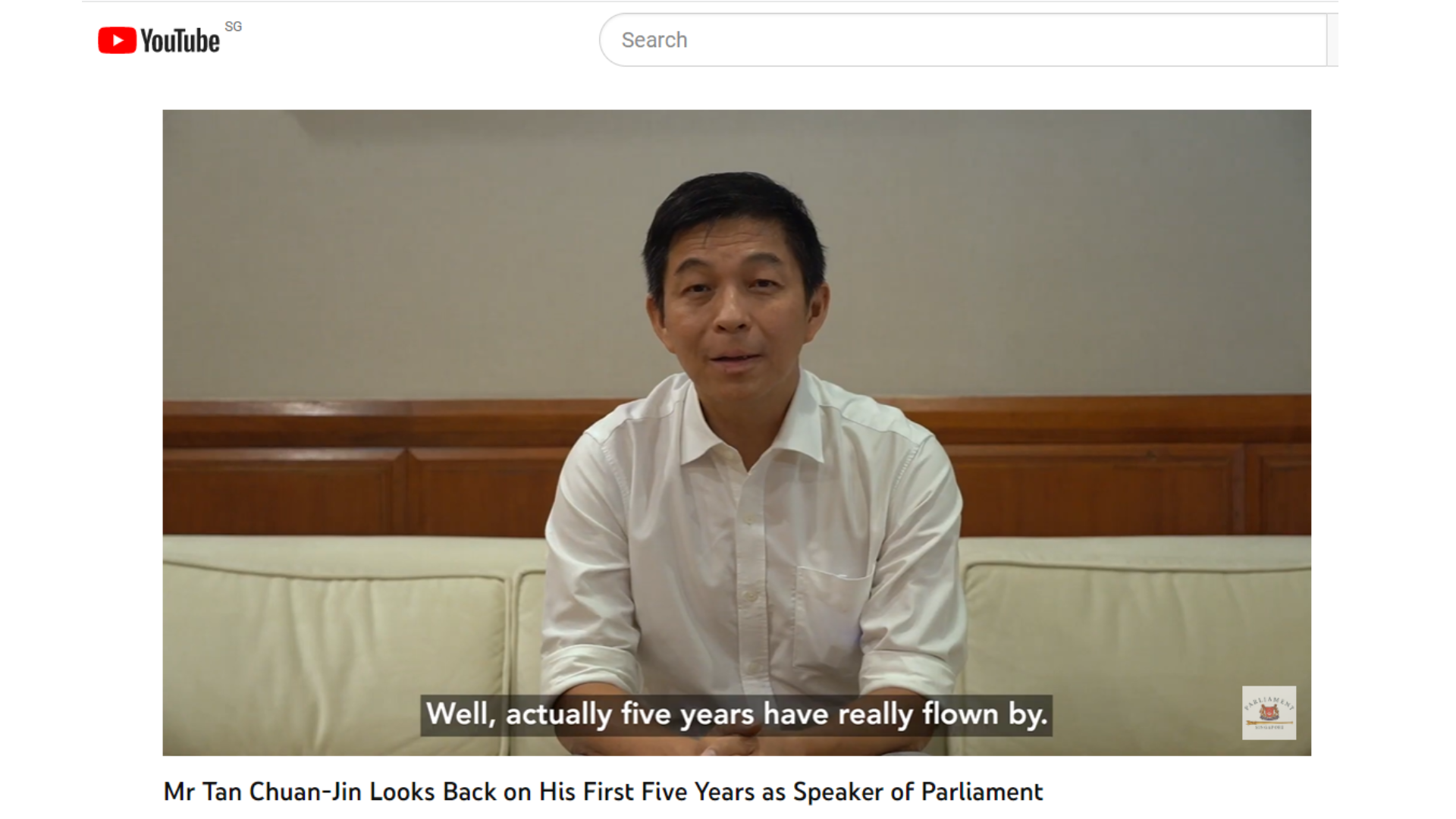This screenshot has height=819, width=1456.
Task: Select the video title about Mr Tan Chuan-Jin
Action: pyautogui.click(x=603, y=792)
